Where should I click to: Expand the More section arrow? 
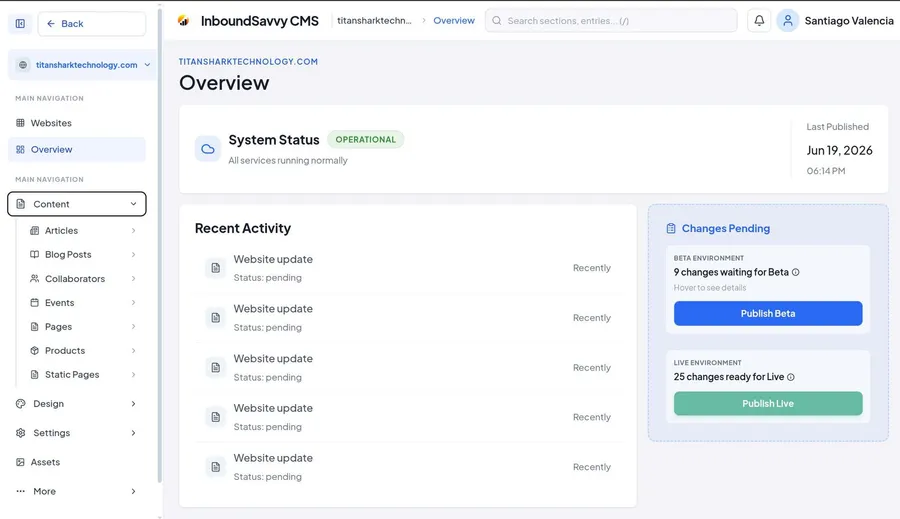[x=133, y=491]
